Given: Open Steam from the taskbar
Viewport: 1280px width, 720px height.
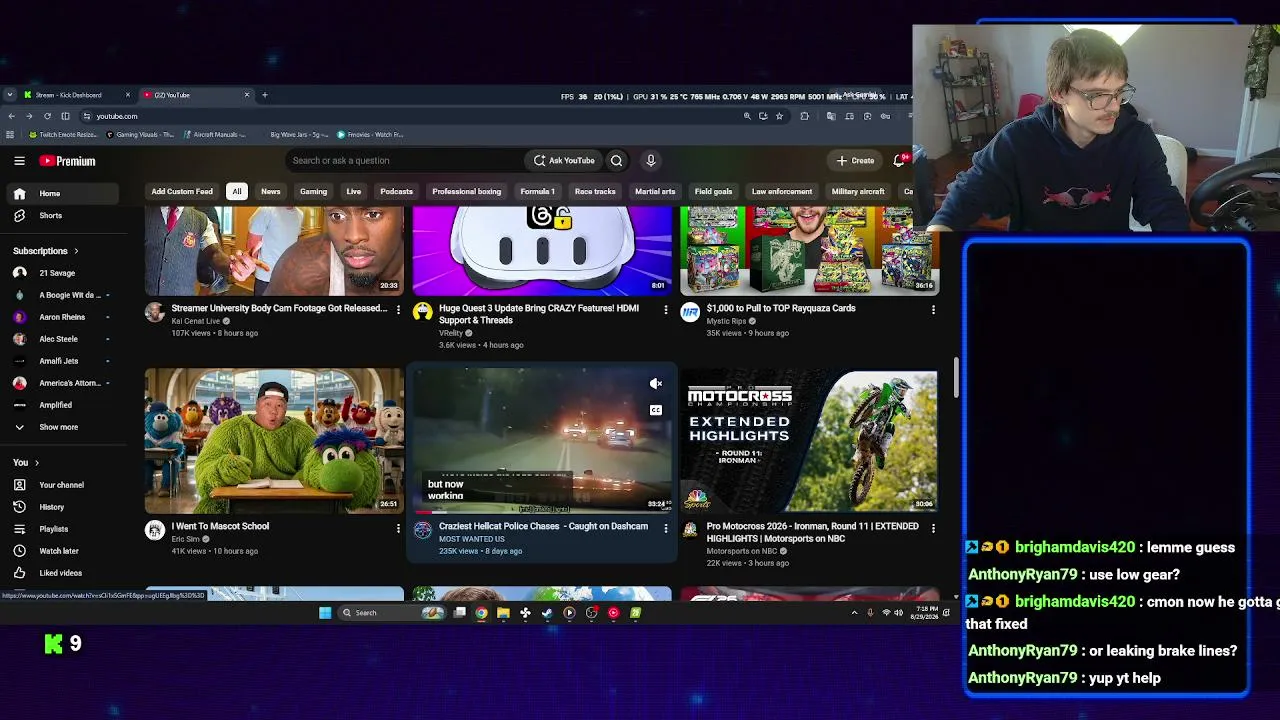Looking at the screenshot, I should coord(547,613).
